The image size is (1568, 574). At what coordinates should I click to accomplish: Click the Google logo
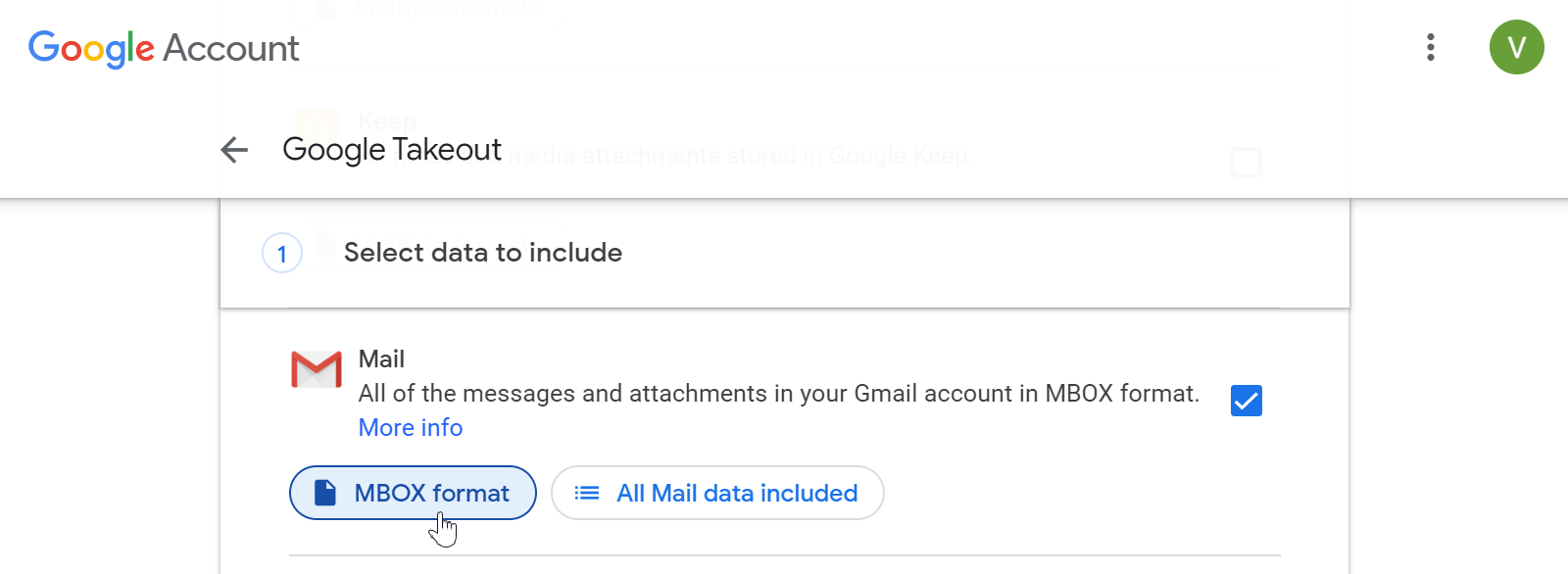pyautogui.click(x=91, y=48)
